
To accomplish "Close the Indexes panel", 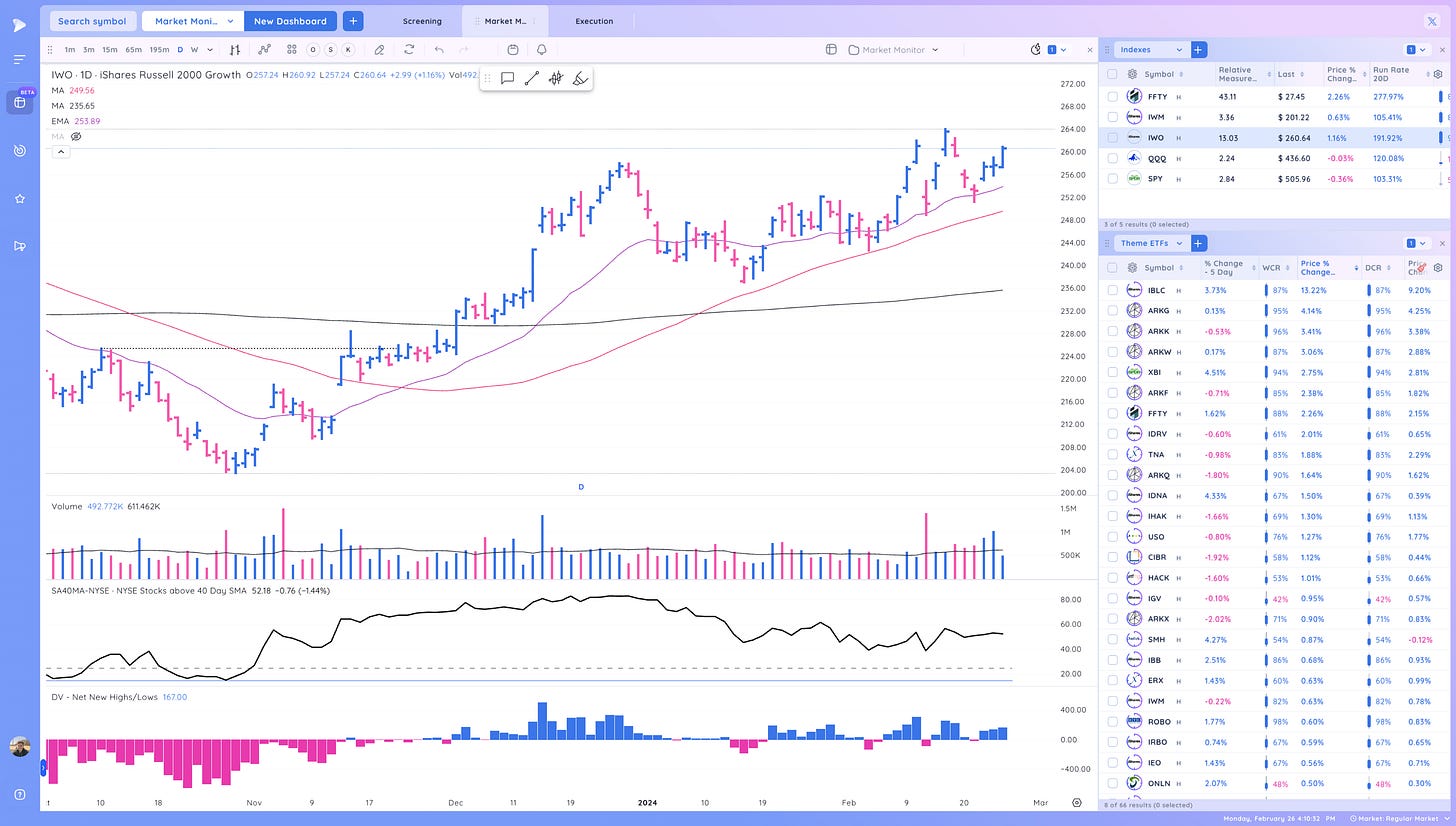I will 1442,49.
